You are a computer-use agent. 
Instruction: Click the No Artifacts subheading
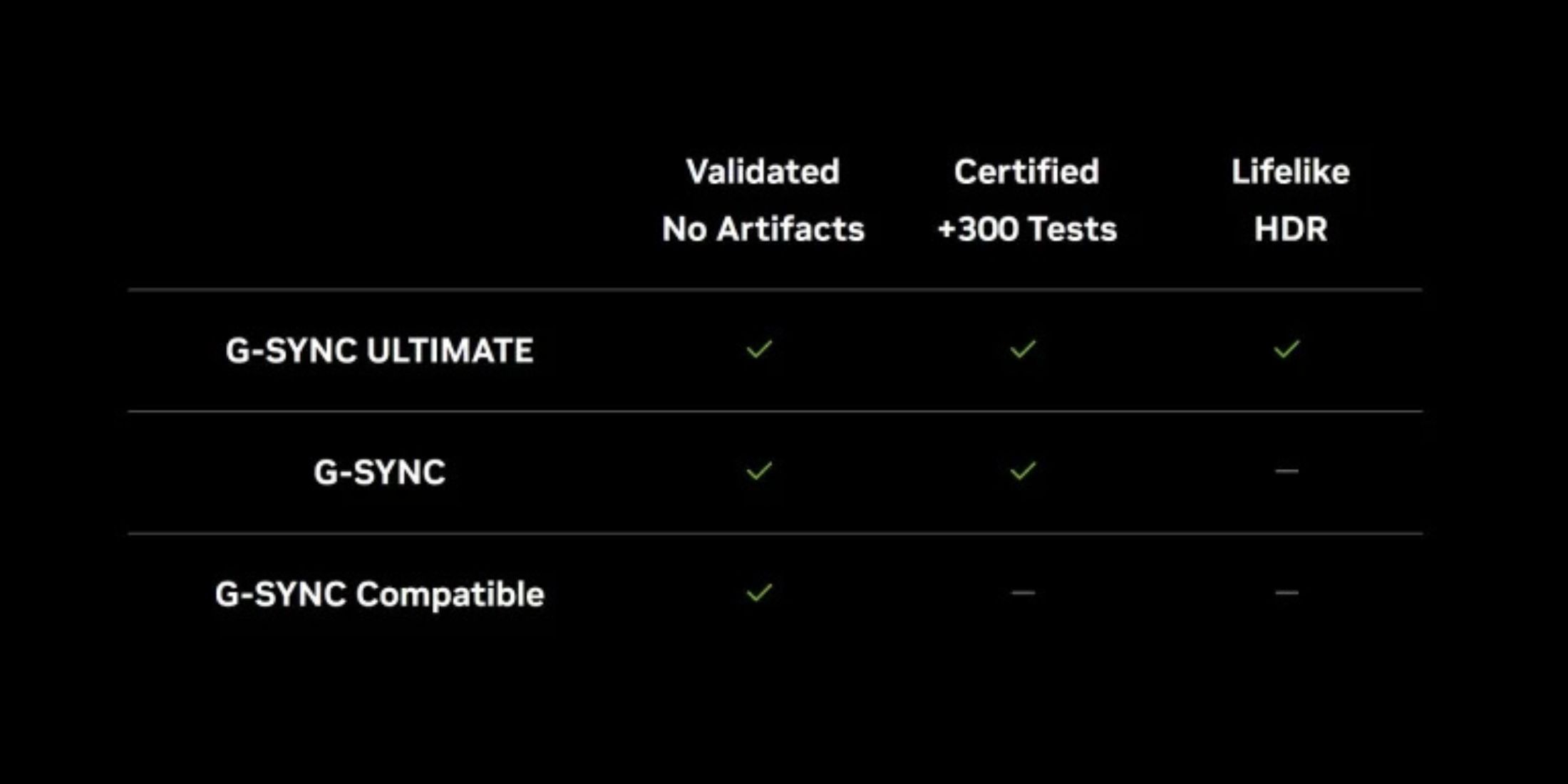[x=763, y=229]
